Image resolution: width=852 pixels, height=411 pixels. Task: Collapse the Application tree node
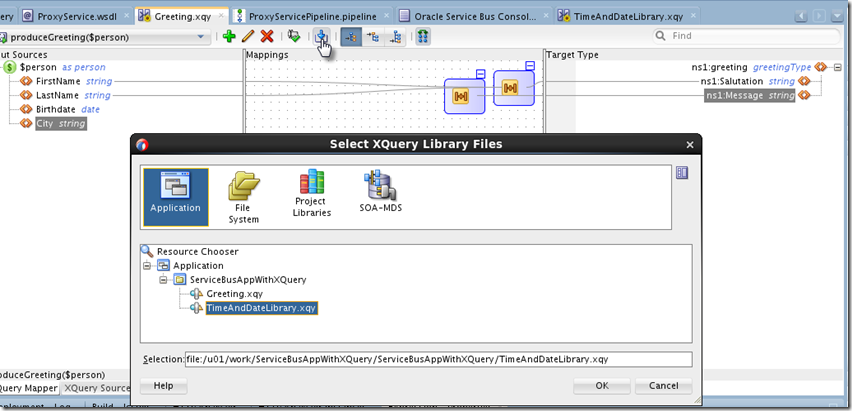click(x=147, y=266)
